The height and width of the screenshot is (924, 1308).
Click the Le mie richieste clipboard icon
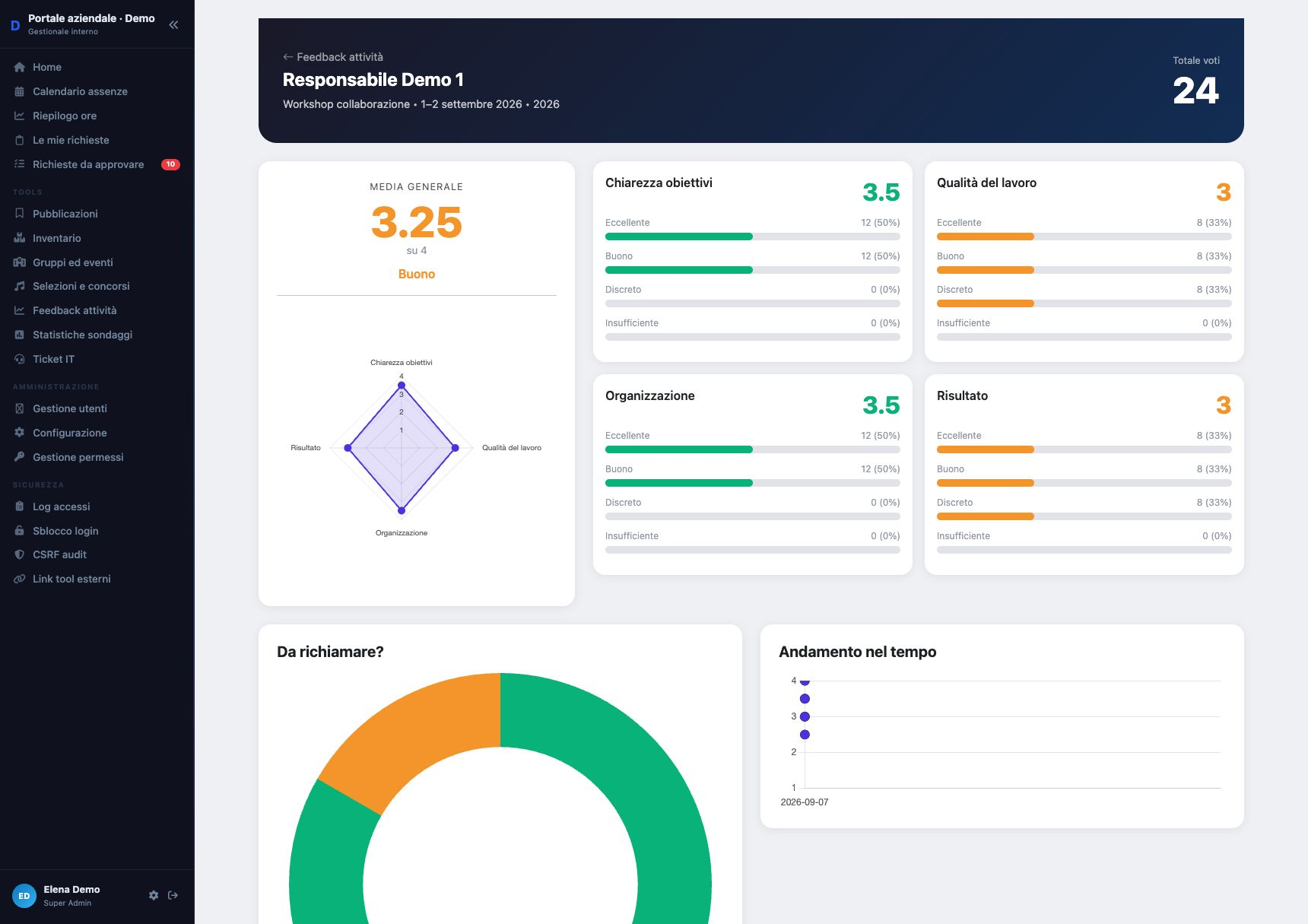[20, 140]
